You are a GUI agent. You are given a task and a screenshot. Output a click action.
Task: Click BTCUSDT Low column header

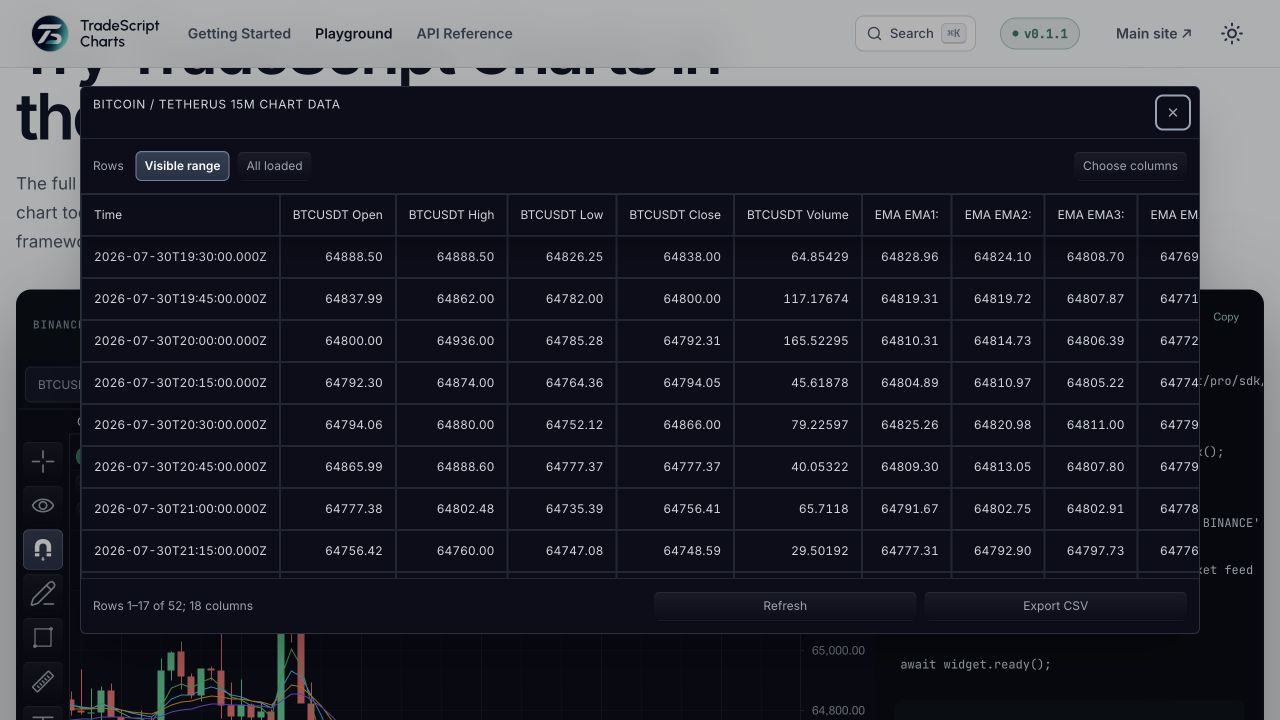tap(562, 215)
